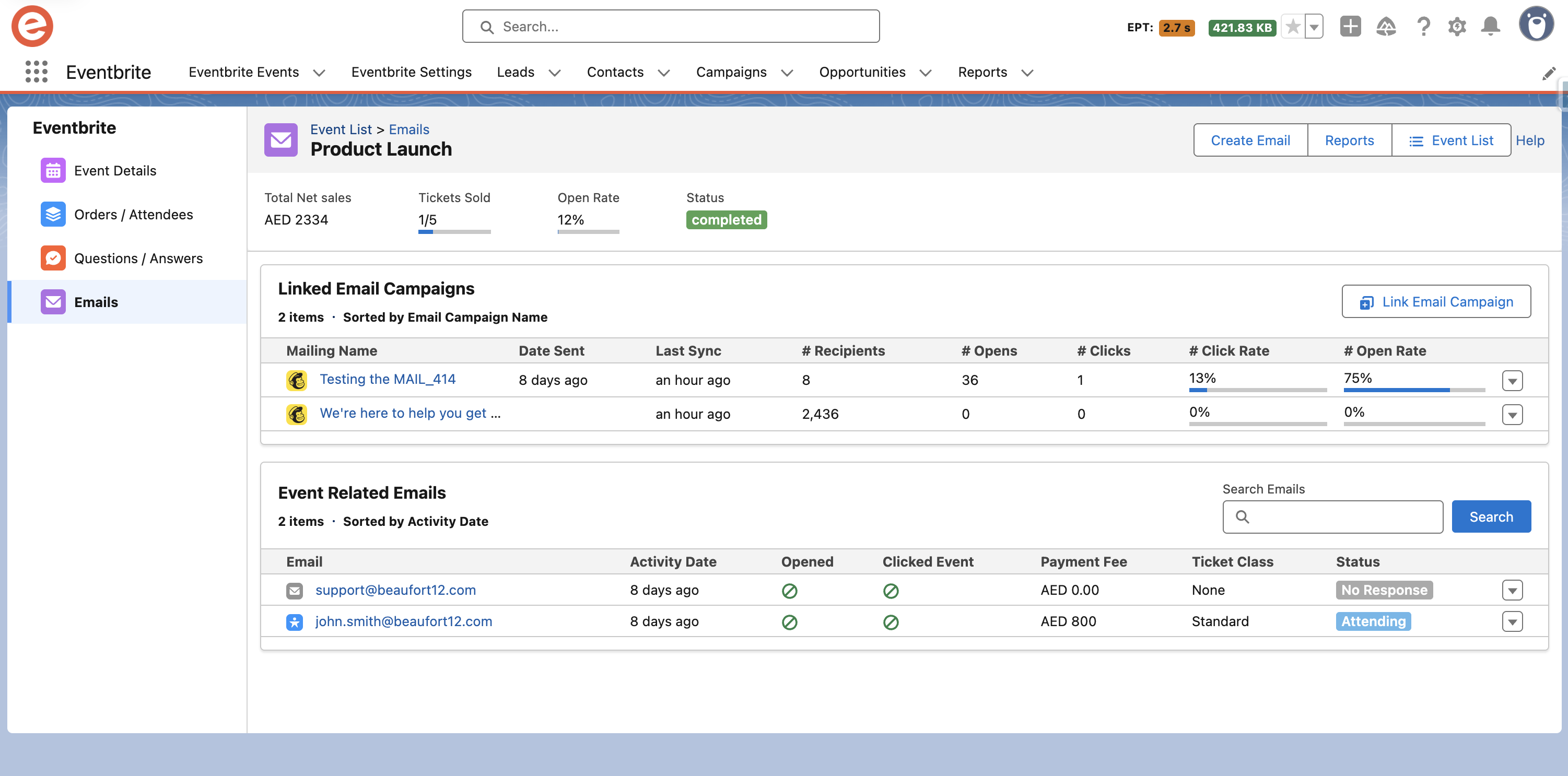Viewport: 1568px width, 776px height.
Task: Expand the Contacts menu chevron
Action: point(664,73)
